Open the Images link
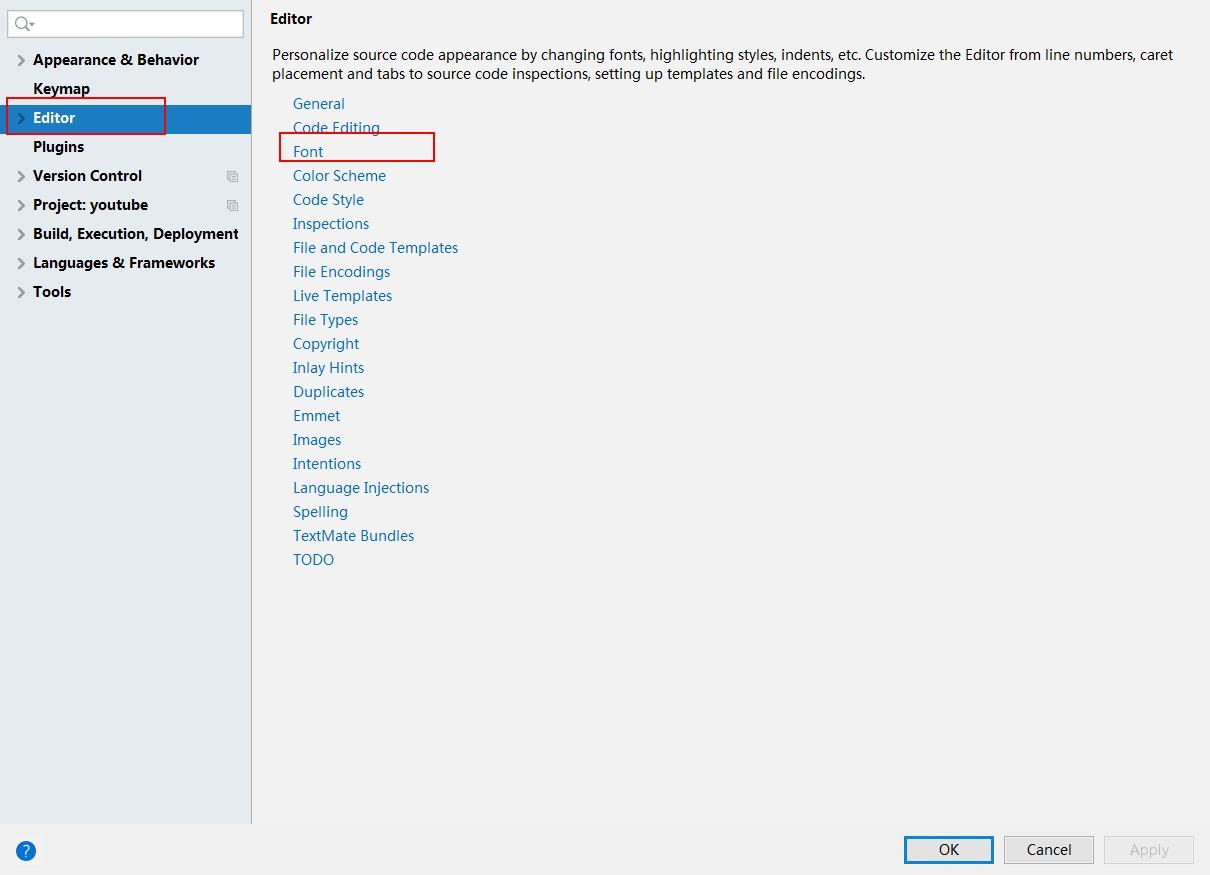The image size is (1210, 875). pos(317,440)
